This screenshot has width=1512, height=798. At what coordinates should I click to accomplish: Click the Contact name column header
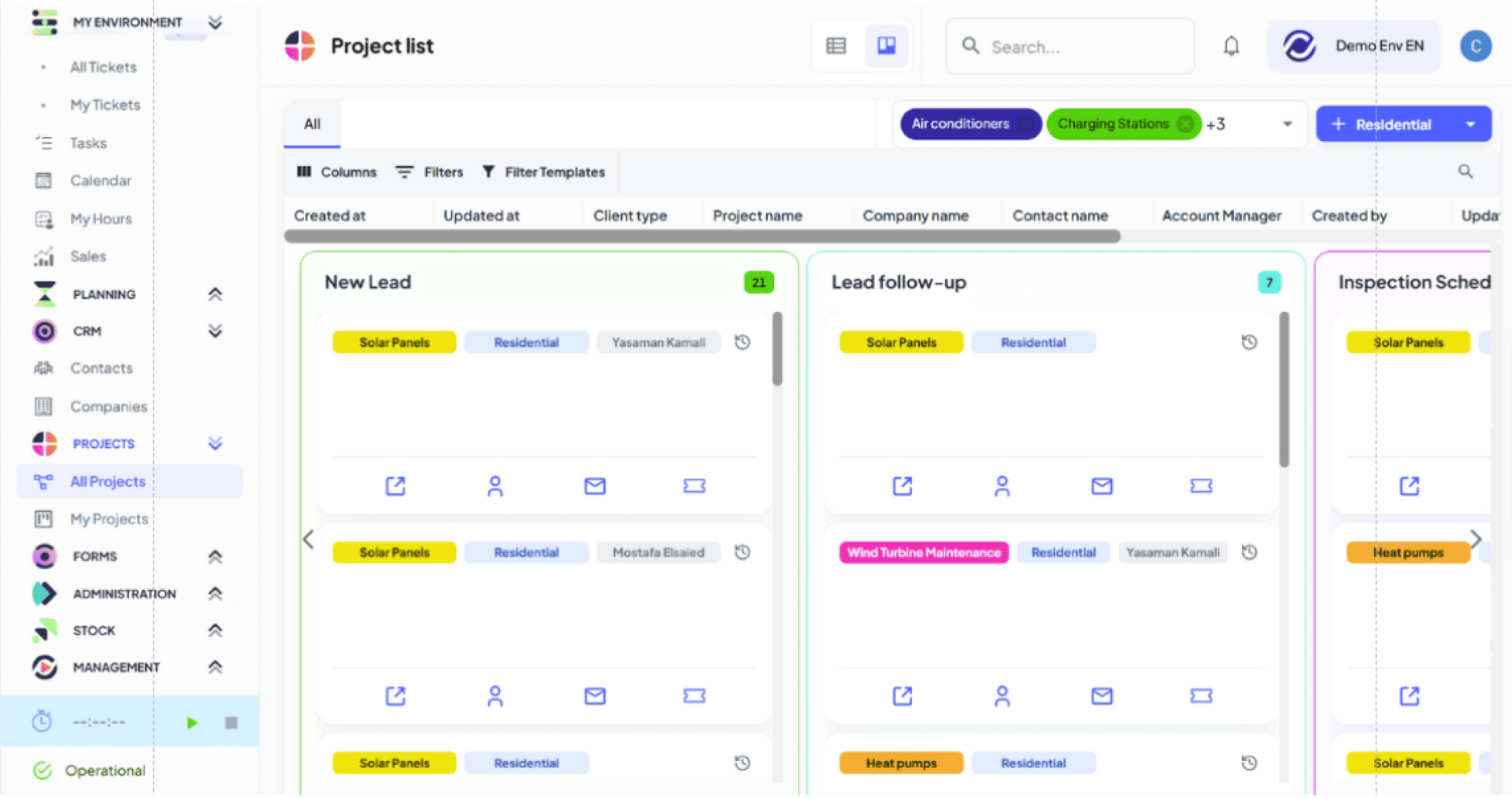click(x=1060, y=216)
